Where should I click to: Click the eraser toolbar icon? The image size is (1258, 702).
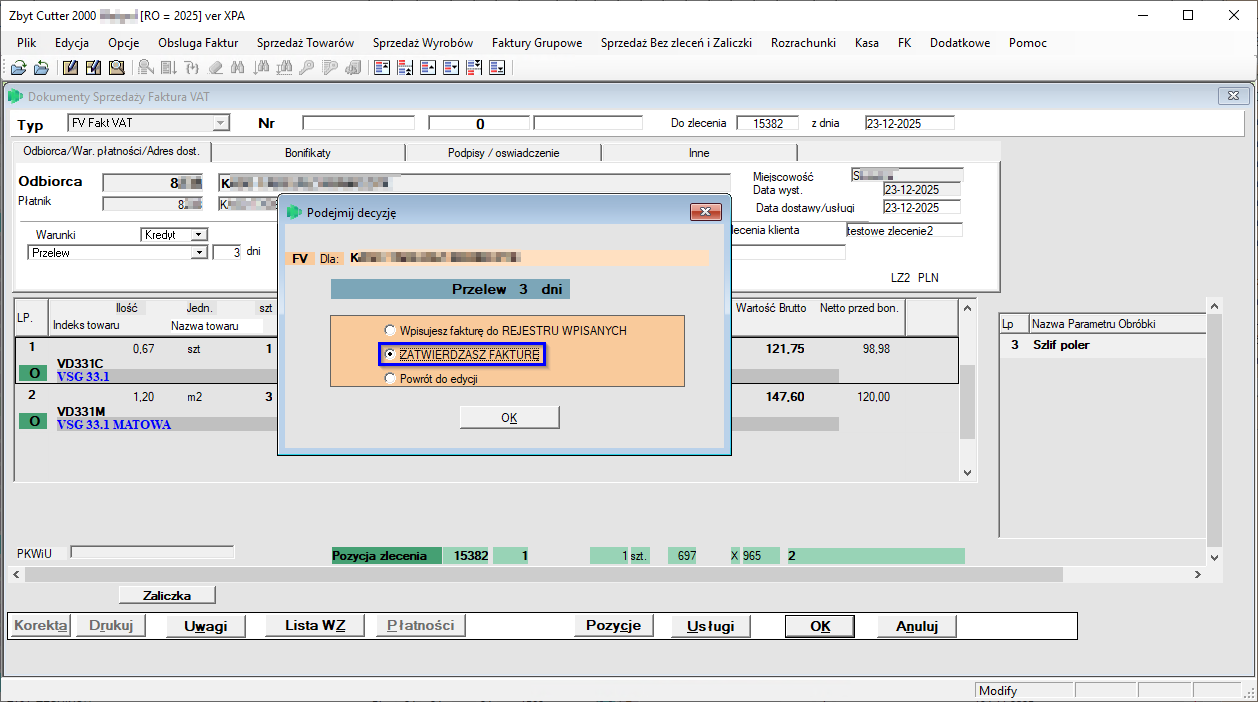[x=215, y=68]
